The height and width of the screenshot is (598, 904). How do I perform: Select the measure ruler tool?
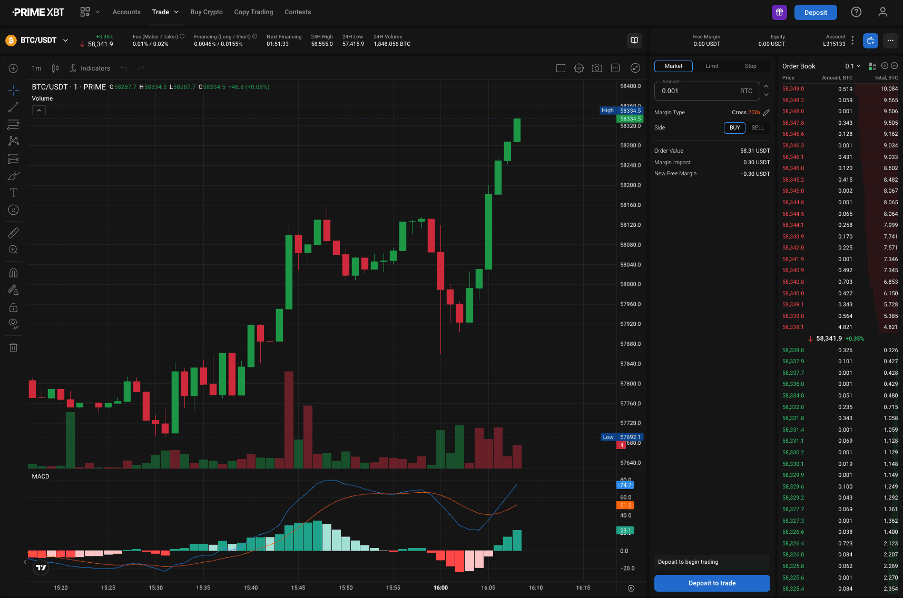pyautogui.click(x=12, y=232)
